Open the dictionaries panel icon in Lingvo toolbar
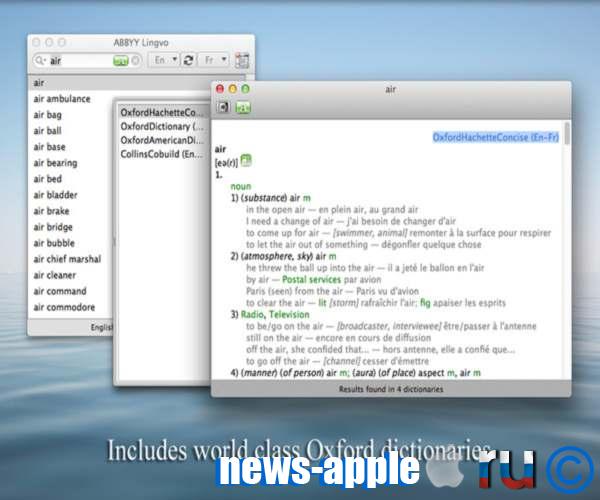Viewport: 600px width, 500px height. click(242, 60)
